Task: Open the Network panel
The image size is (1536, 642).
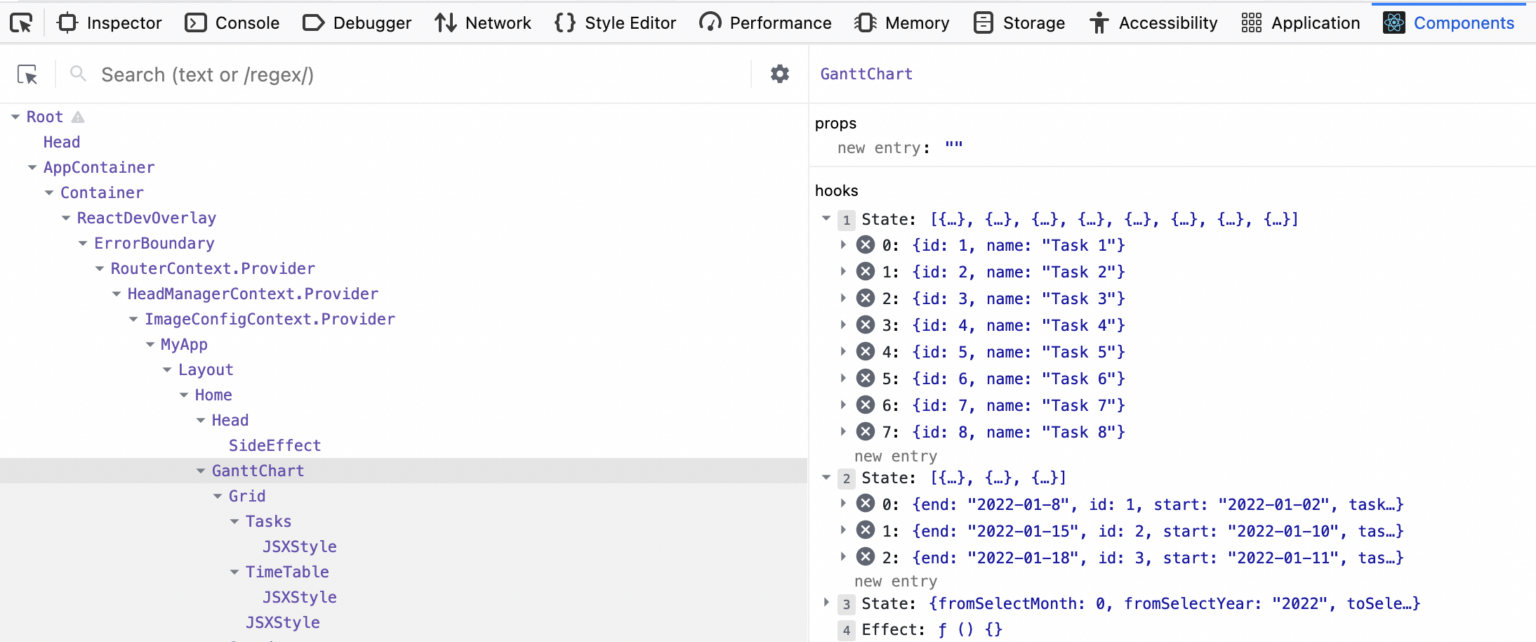Action: (483, 22)
